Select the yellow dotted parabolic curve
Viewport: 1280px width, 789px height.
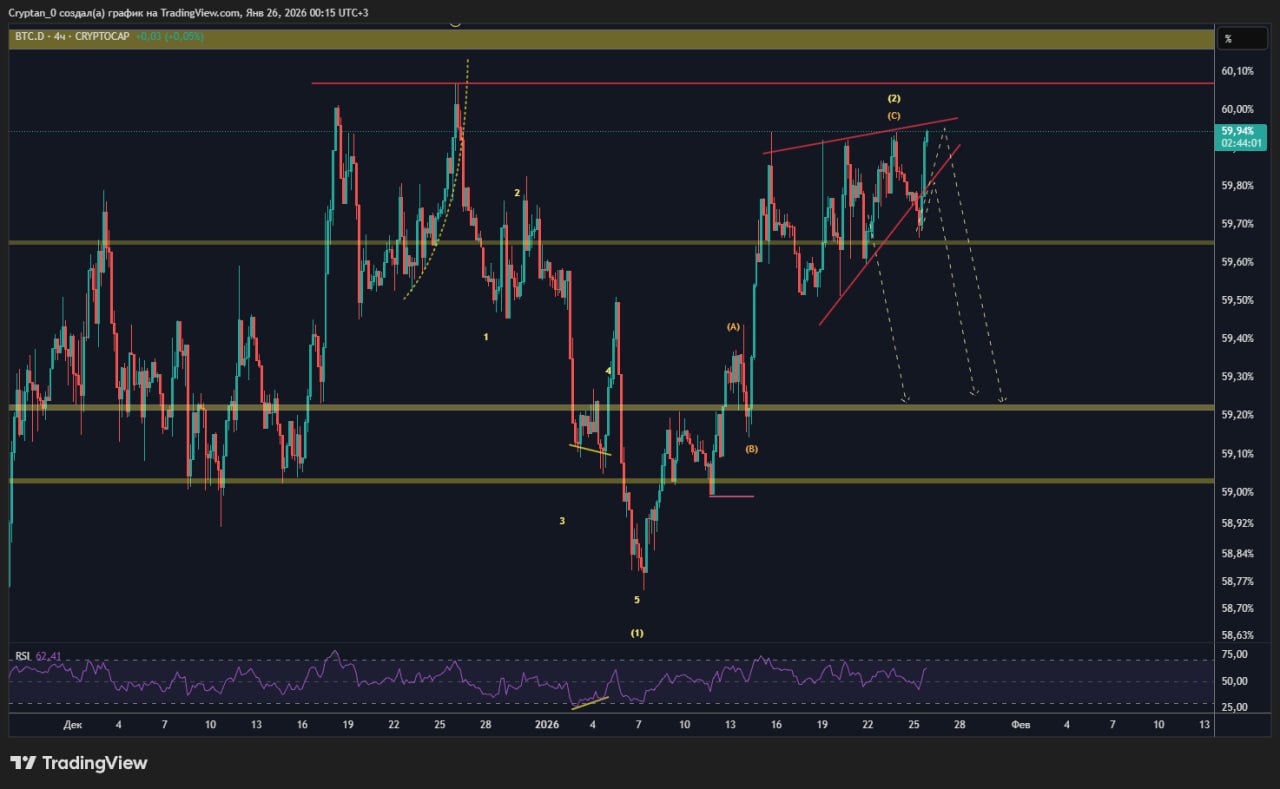click(445, 210)
